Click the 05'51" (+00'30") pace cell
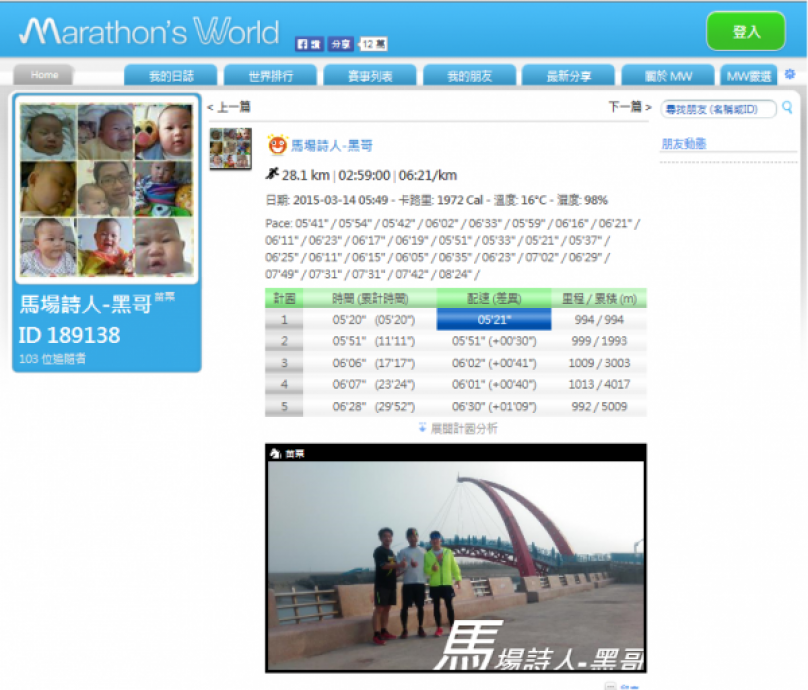Viewport: 808px width, 690px height. tap(494, 341)
